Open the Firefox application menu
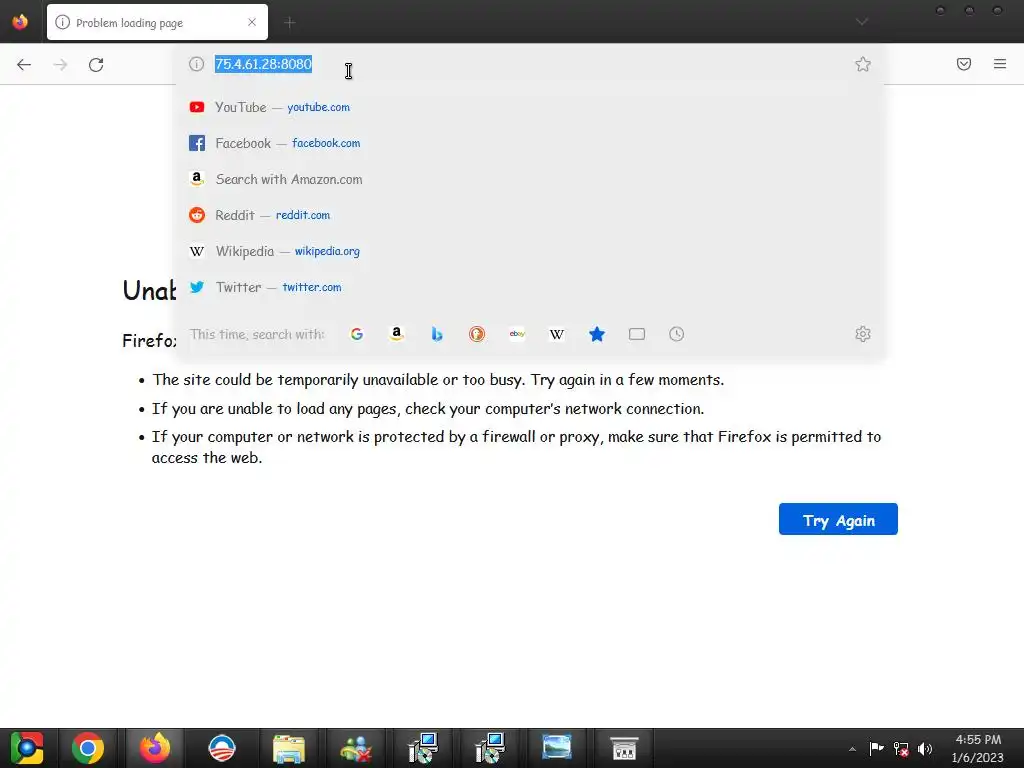The width and height of the screenshot is (1024, 768). 1000,64
